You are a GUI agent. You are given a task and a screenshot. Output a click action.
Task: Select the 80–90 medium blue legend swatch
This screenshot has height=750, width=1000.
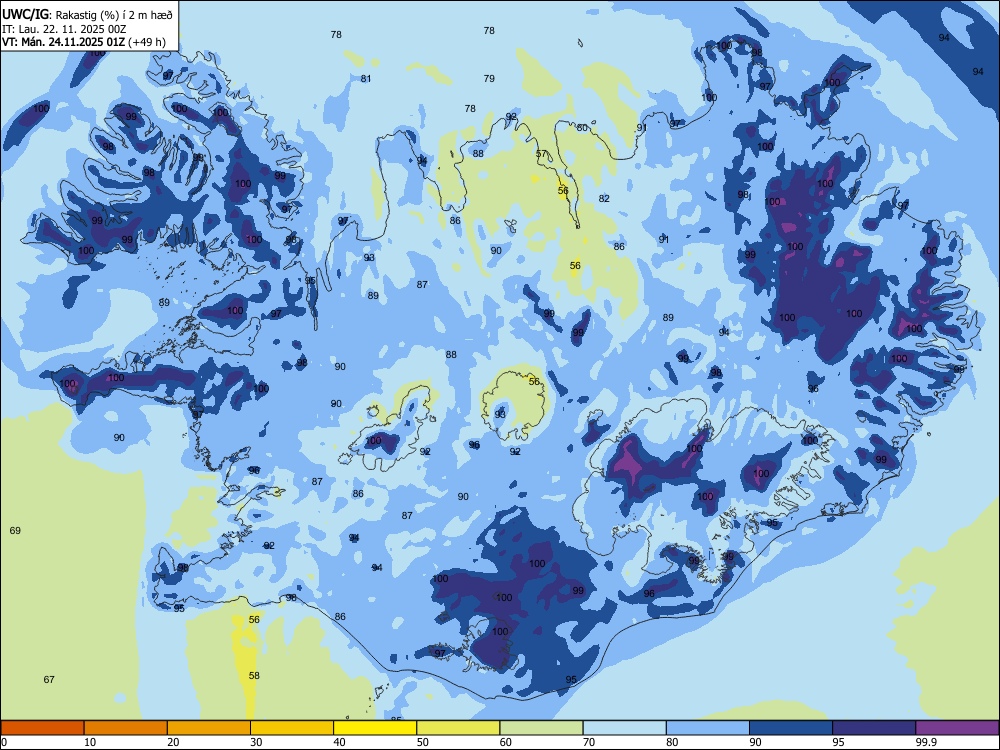pyautogui.click(x=708, y=728)
